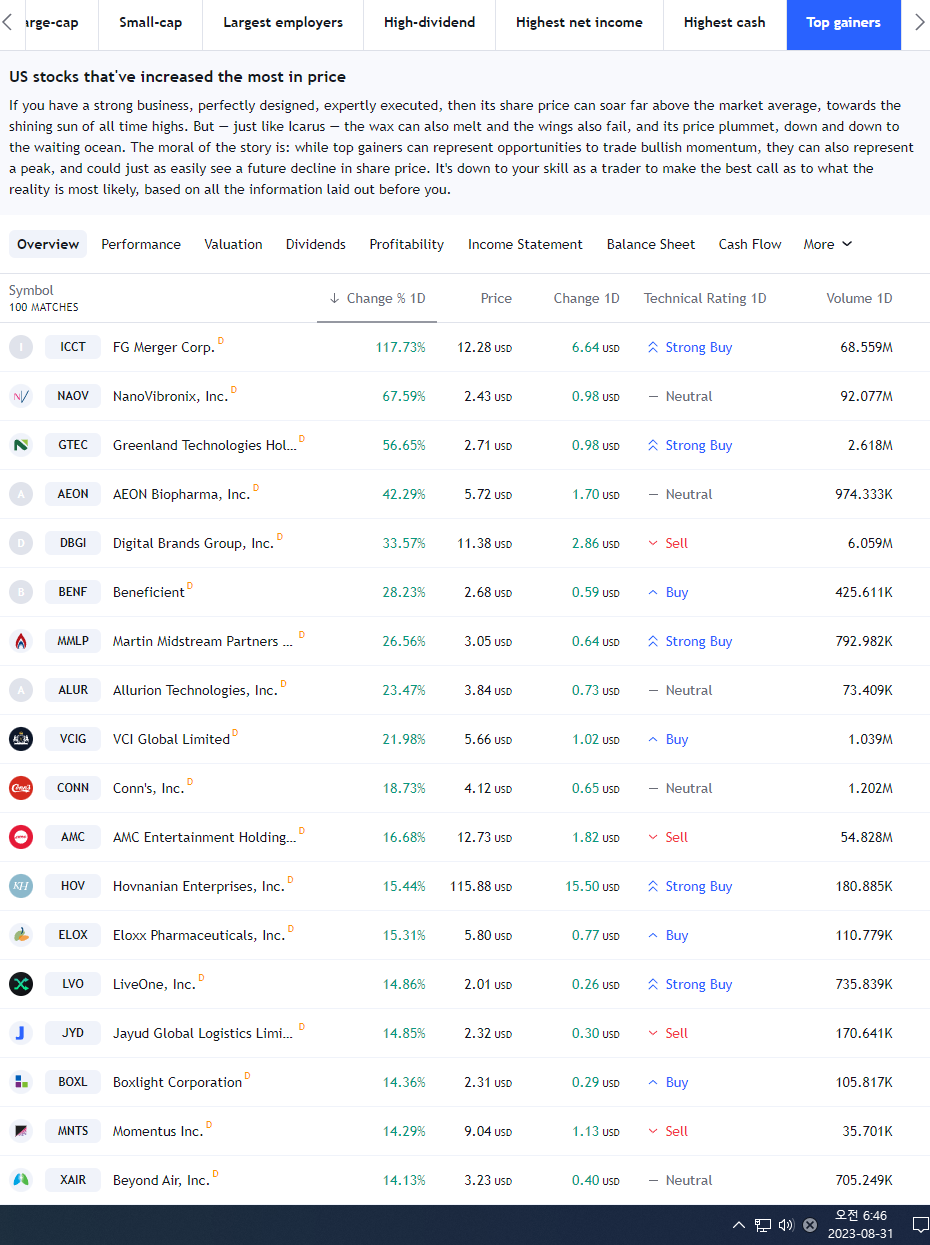The width and height of the screenshot is (930, 1245).
Task: Open the Cash Flow tab
Action: tap(750, 244)
